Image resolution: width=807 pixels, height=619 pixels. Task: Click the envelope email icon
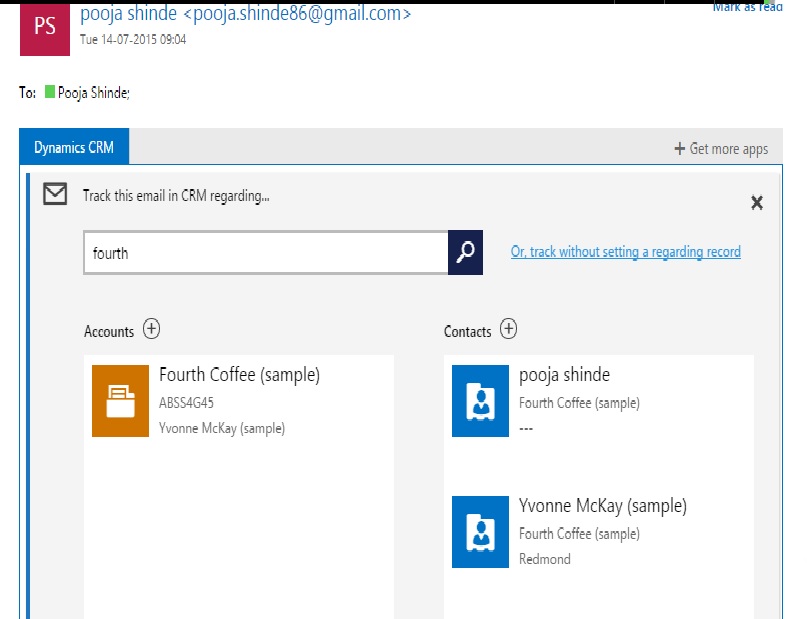(x=55, y=194)
